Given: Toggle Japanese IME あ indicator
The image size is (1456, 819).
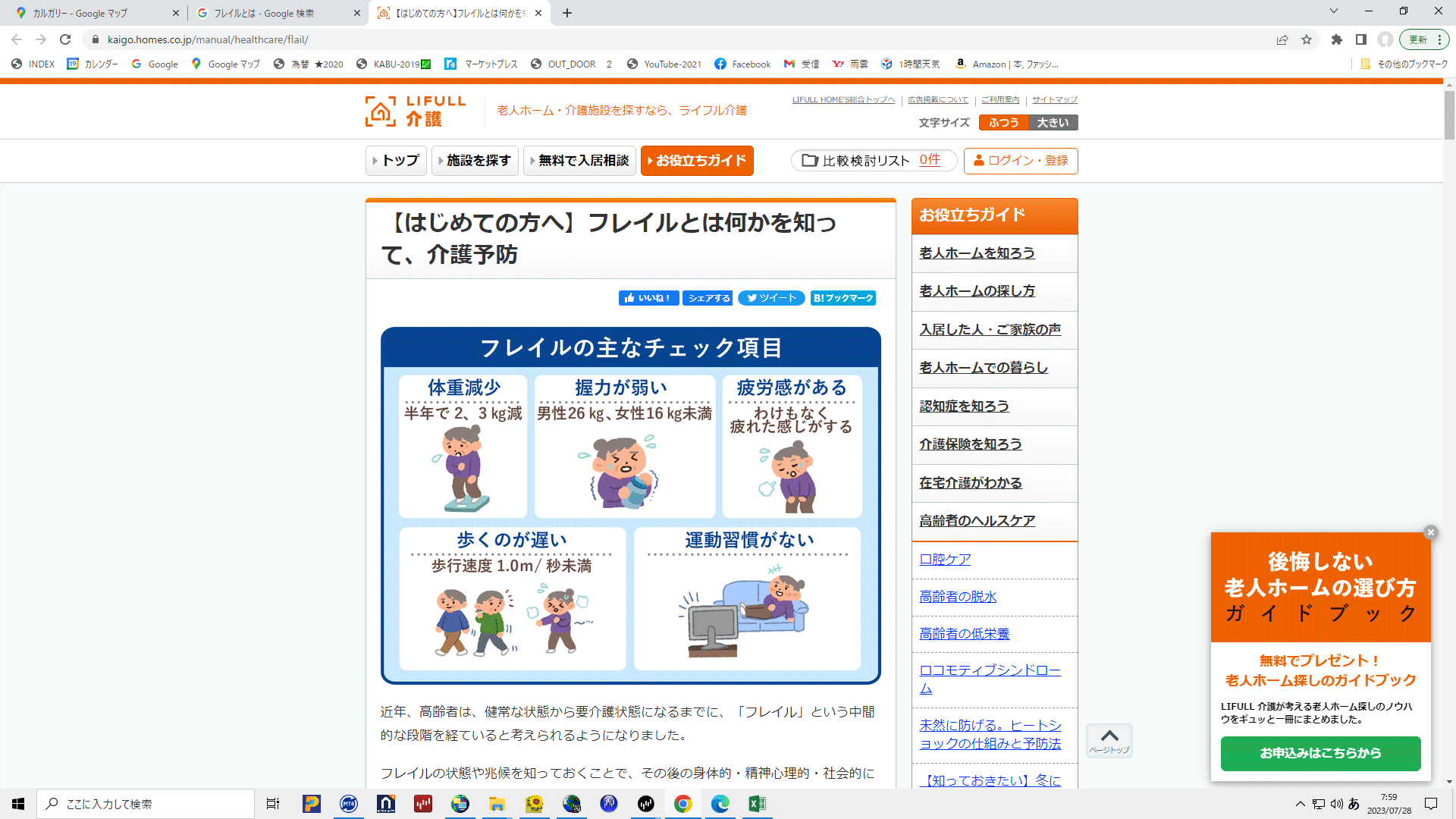Looking at the screenshot, I should coord(1354,804).
